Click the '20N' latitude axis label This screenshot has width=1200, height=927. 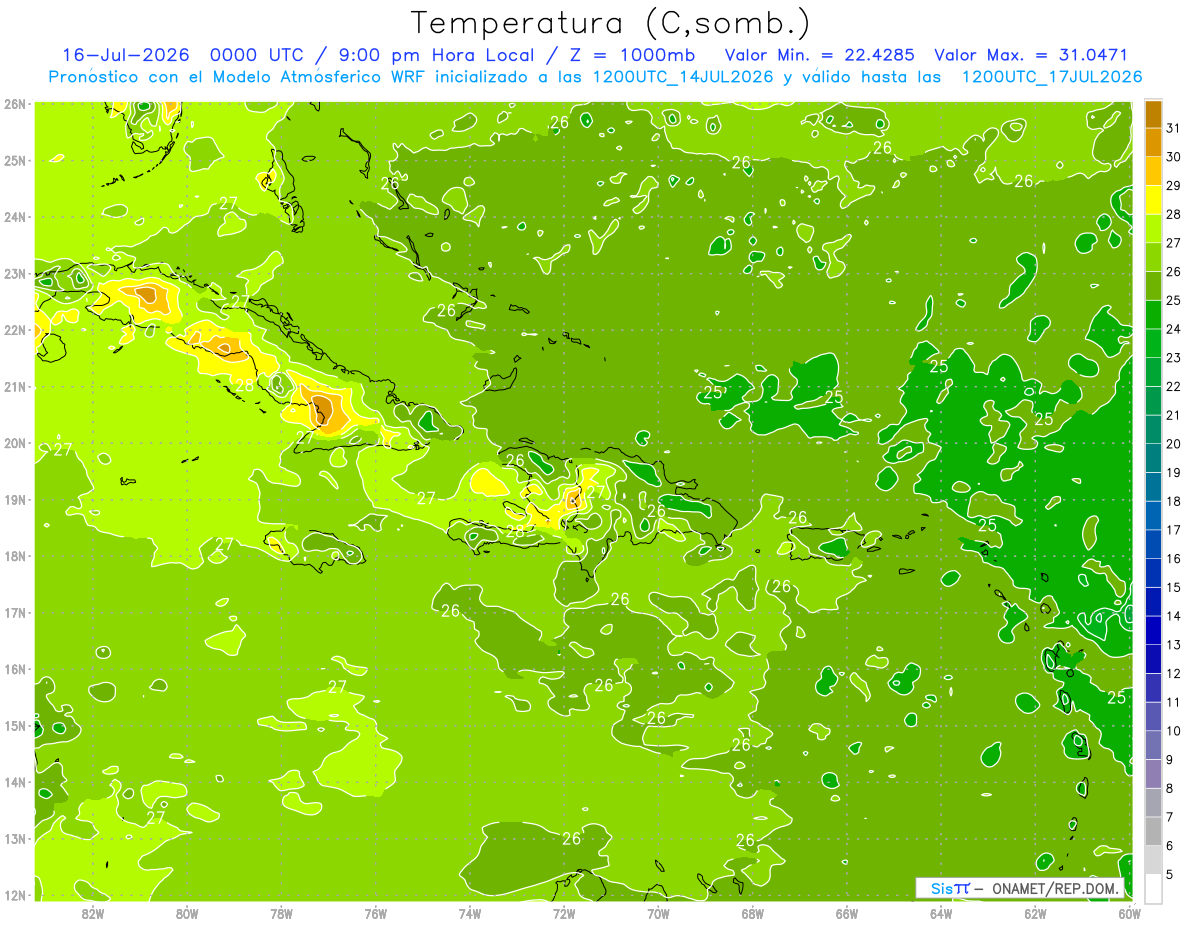click(x=15, y=443)
